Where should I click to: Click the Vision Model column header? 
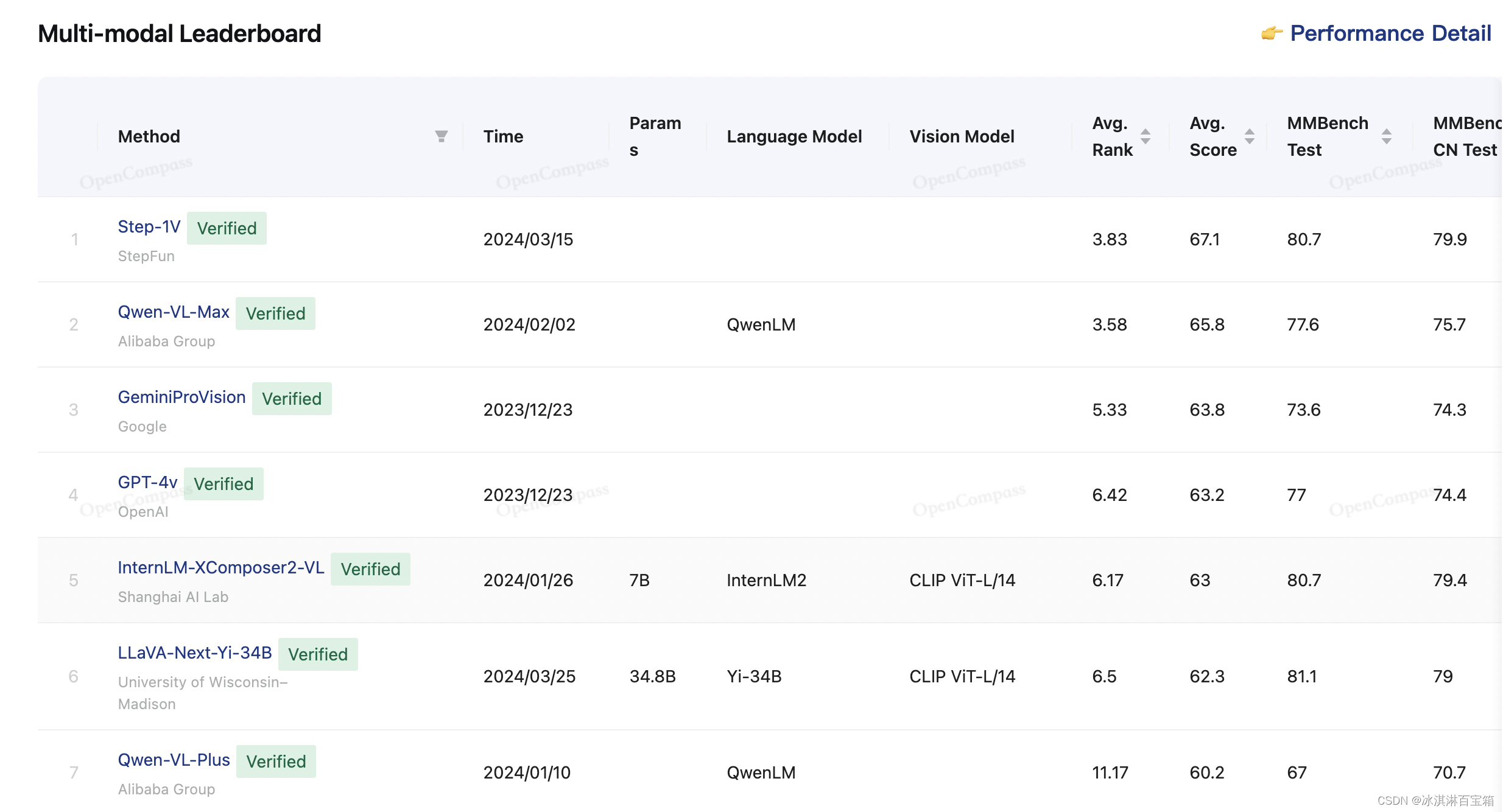(962, 136)
